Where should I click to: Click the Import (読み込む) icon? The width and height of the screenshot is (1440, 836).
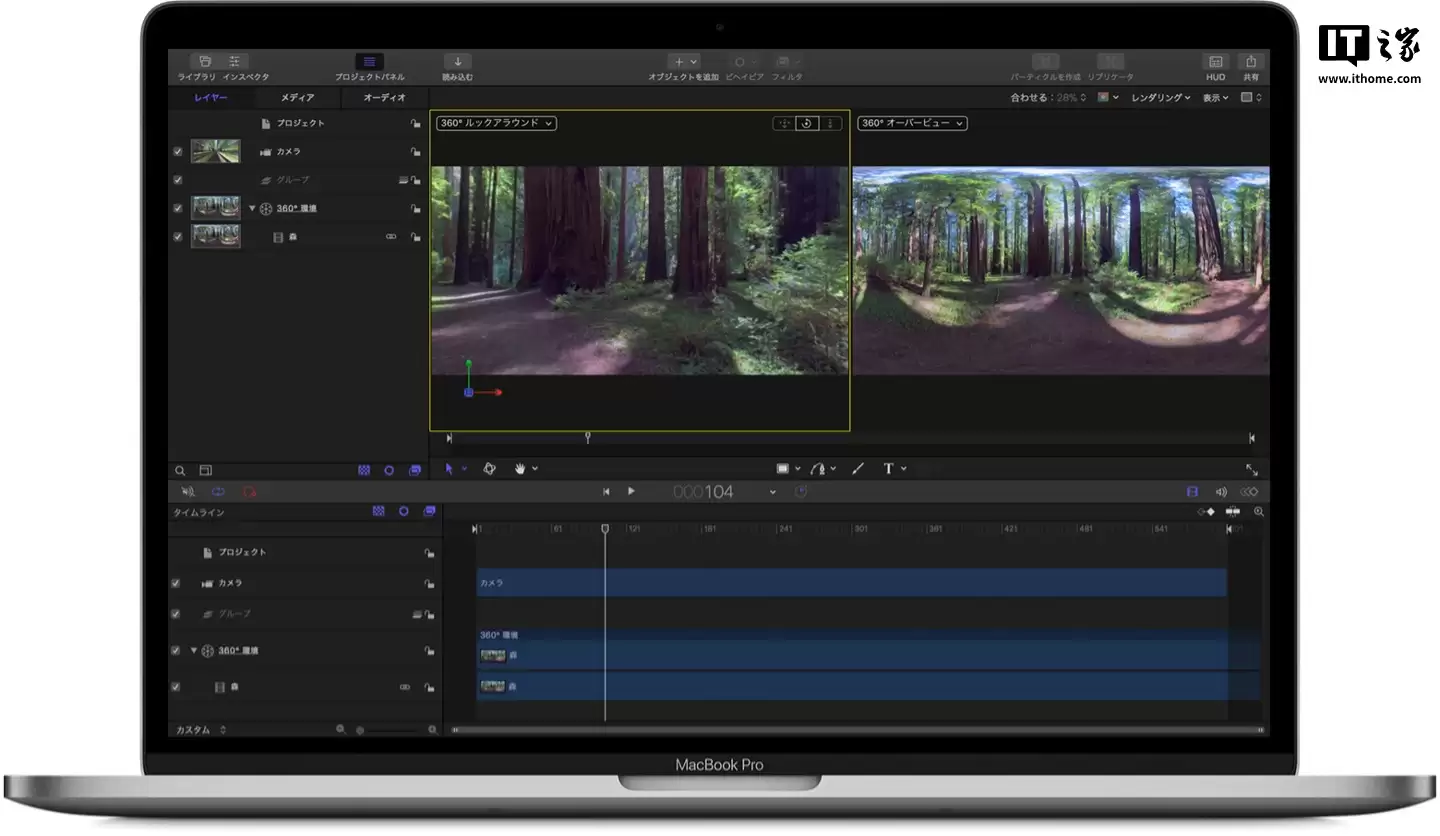457,61
